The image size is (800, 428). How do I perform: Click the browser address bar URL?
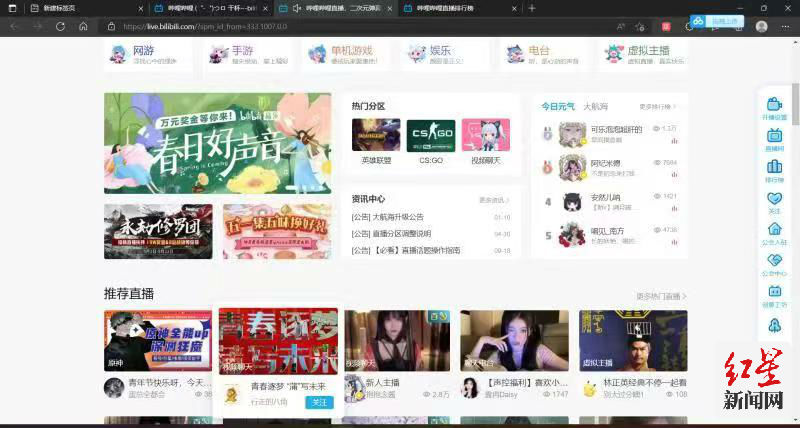click(205, 27)
